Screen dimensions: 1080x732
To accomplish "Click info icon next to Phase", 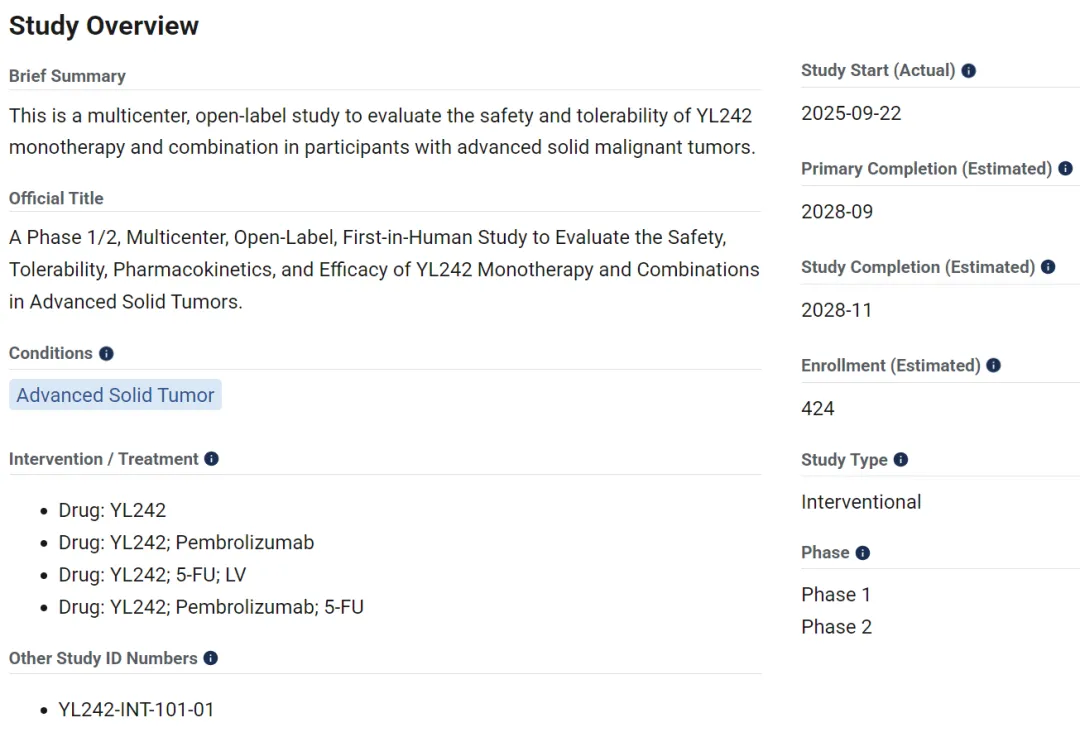I will coord(863,553).
